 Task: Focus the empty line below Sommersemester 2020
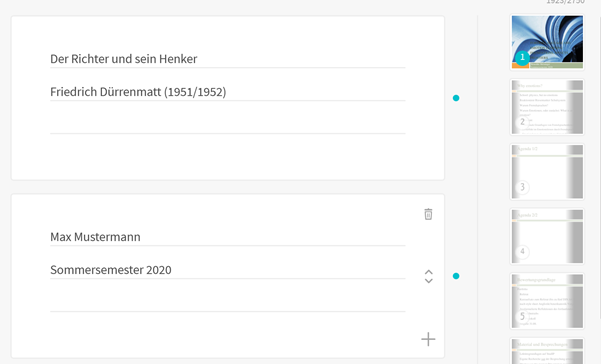[x=228, y=303]
